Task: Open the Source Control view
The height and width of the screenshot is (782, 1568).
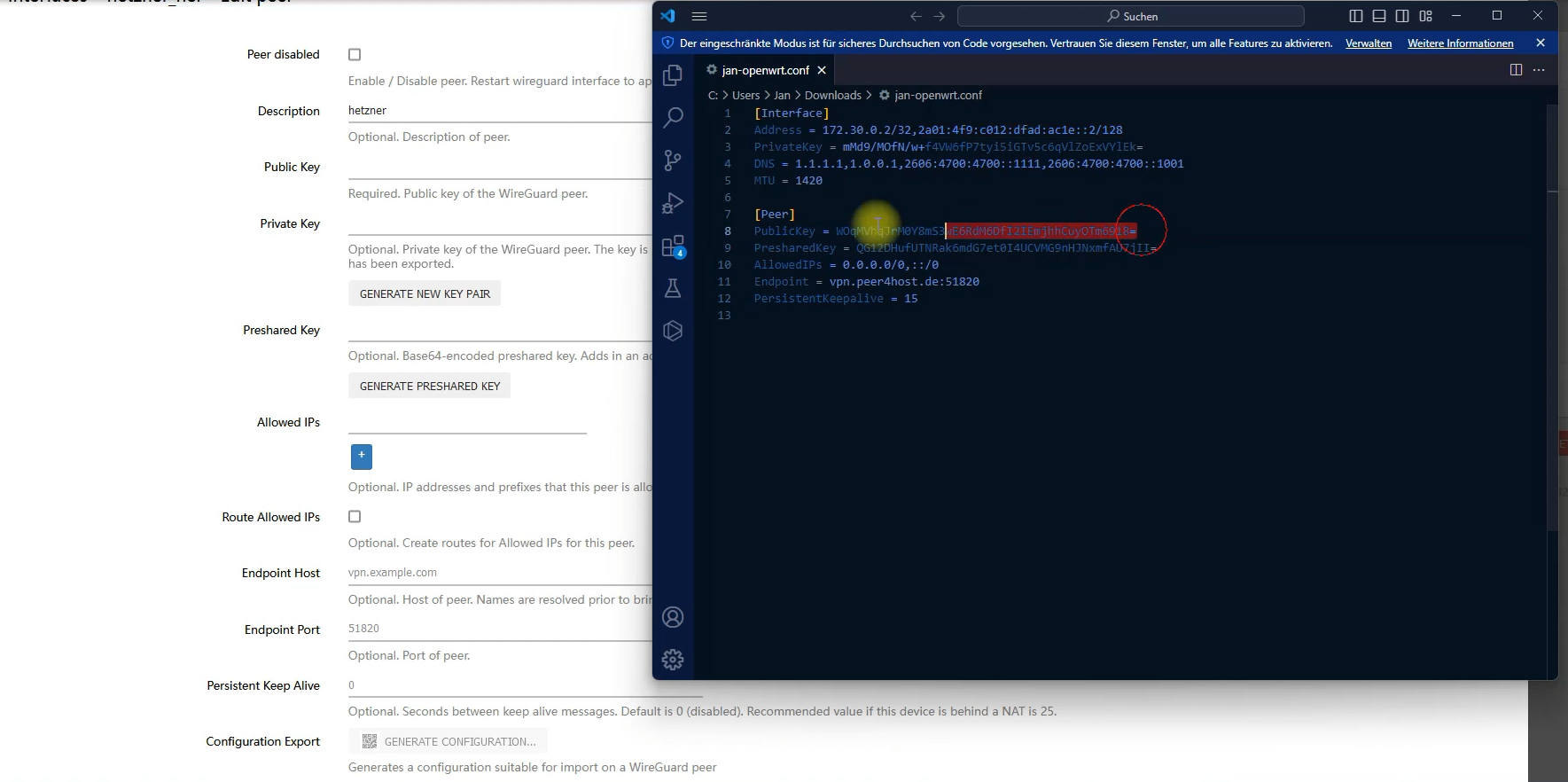Action: (x=673, y=160)
